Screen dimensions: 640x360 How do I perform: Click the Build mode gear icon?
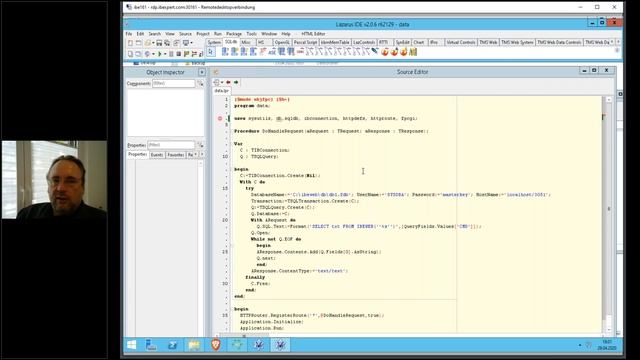pyautogui.click(x=147, y=54)
